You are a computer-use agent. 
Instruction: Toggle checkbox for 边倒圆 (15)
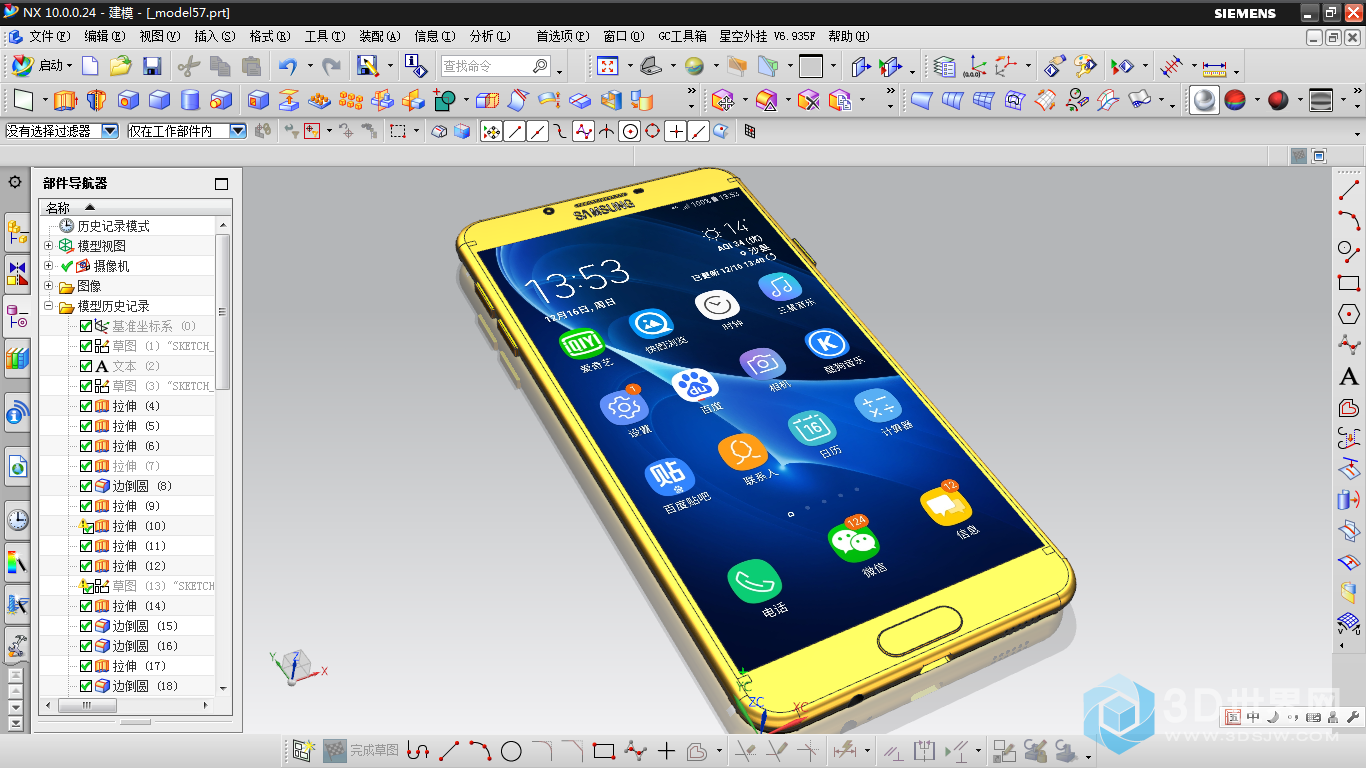(85, 626)
